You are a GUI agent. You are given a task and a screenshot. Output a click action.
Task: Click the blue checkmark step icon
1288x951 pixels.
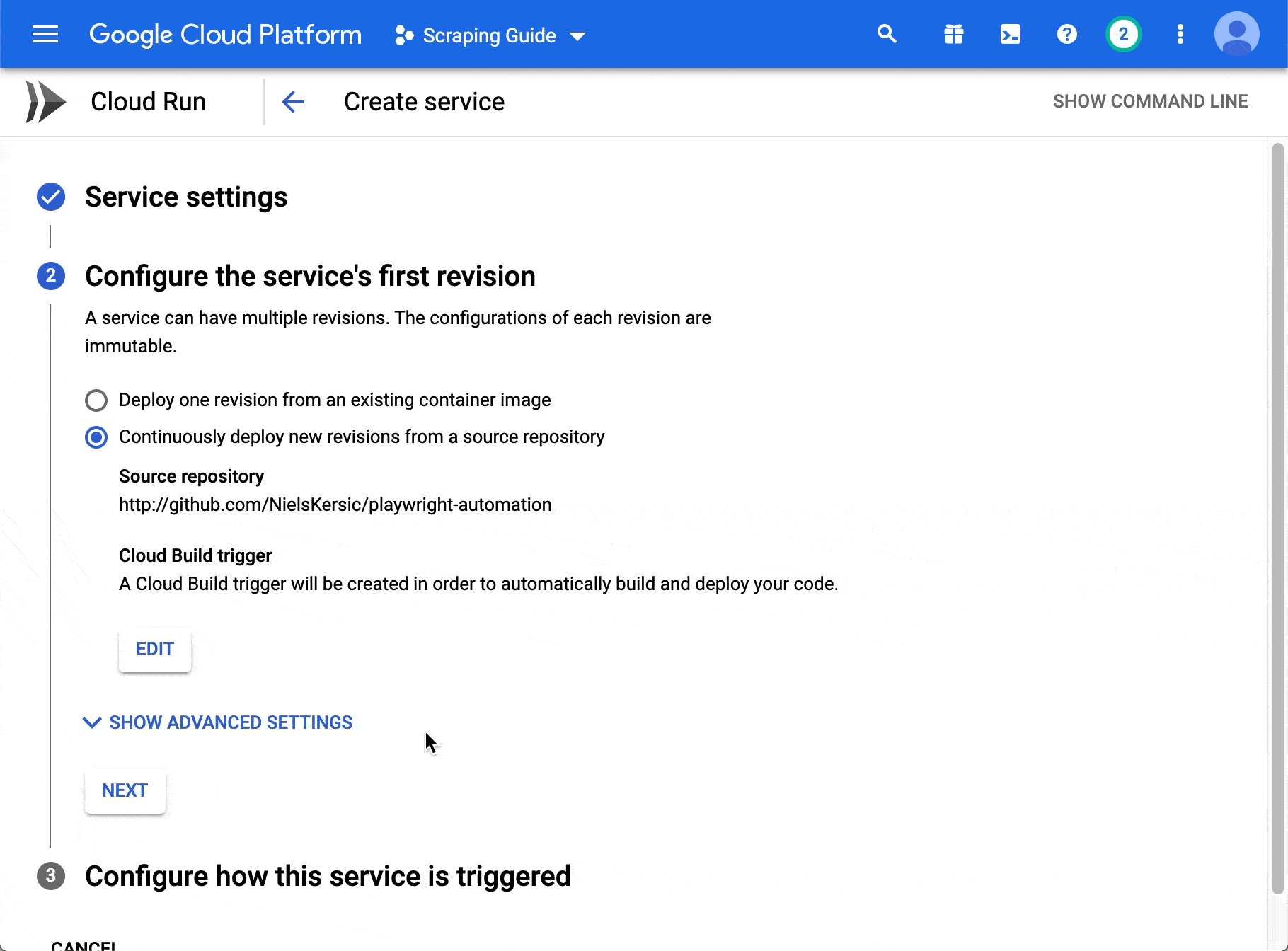pos(51,197)
